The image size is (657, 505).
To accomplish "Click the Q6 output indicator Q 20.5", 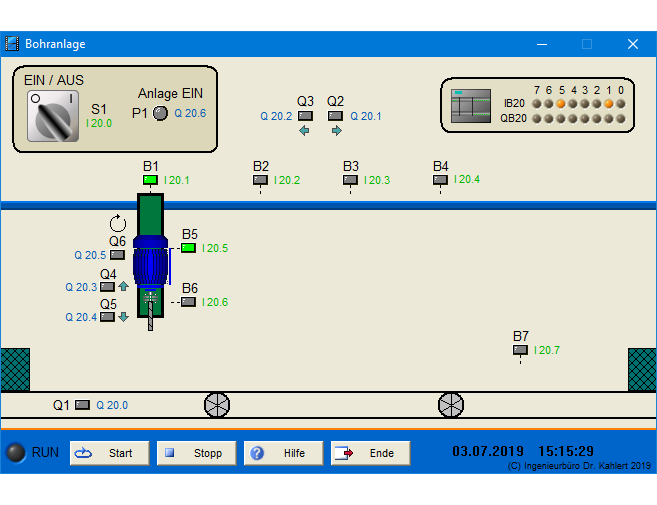I will 117,255.
